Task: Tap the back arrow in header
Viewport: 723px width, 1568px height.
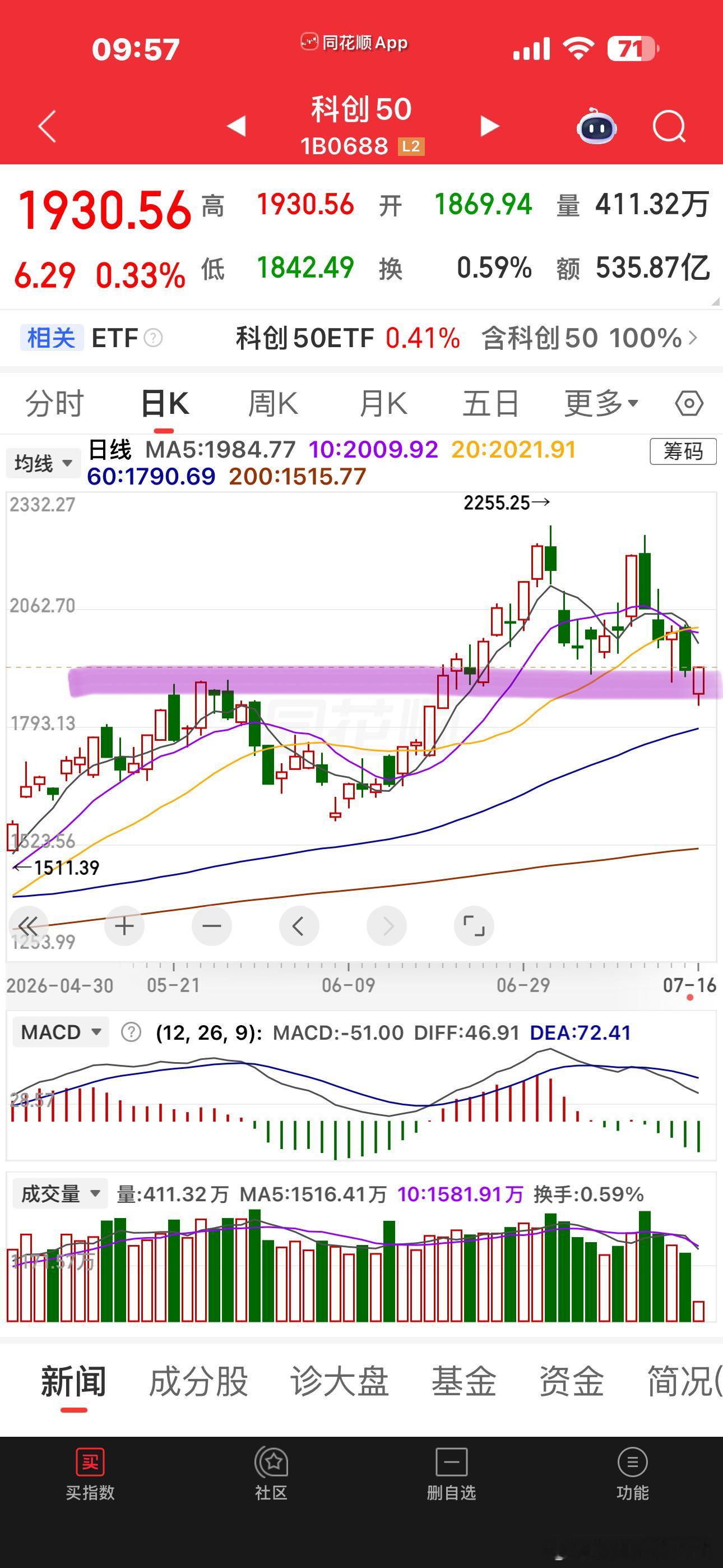Action: coord(47,126)
